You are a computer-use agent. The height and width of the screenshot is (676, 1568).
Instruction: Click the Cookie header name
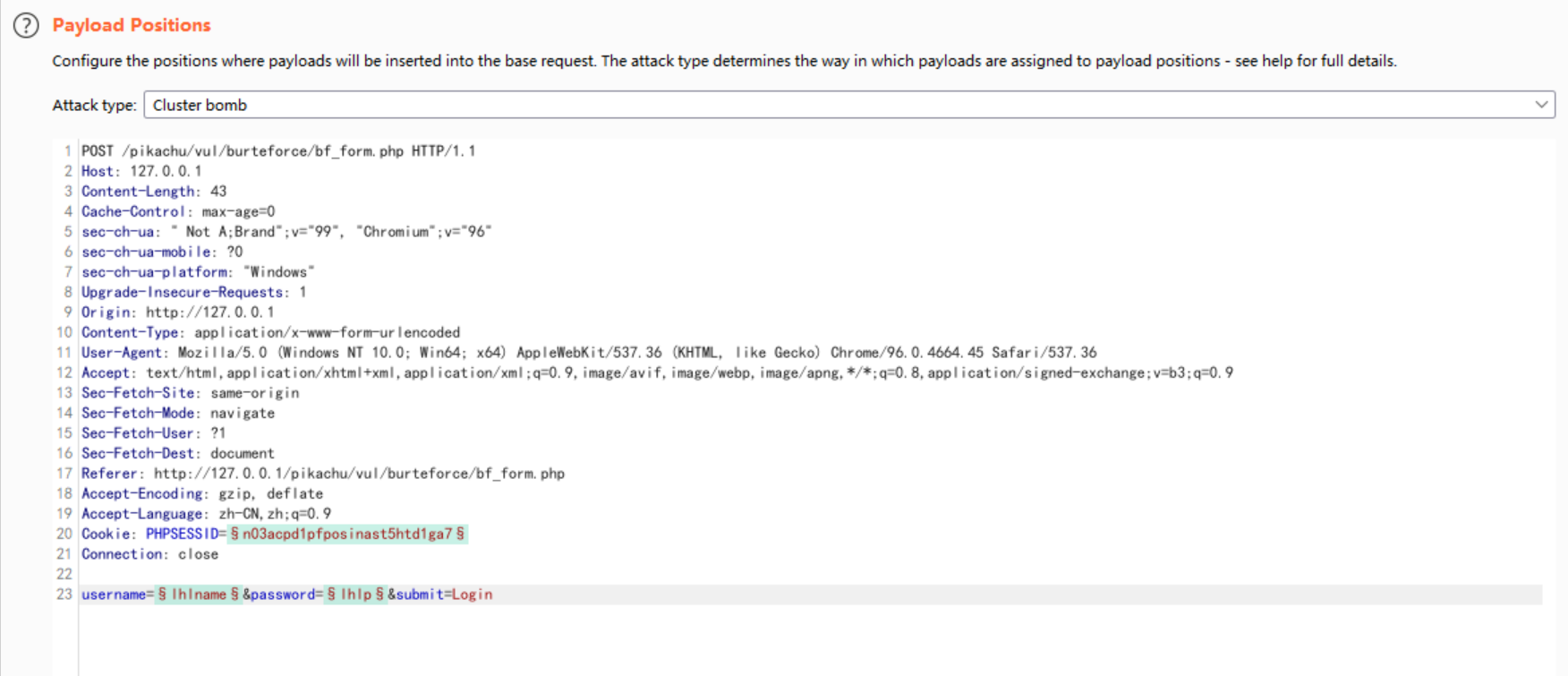[109, 534]
